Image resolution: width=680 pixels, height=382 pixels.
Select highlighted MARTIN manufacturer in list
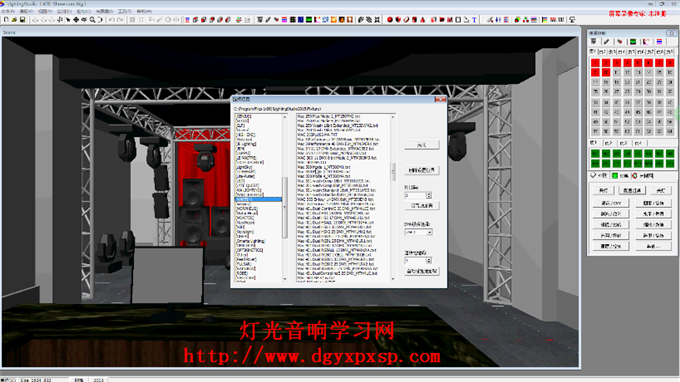258,199
